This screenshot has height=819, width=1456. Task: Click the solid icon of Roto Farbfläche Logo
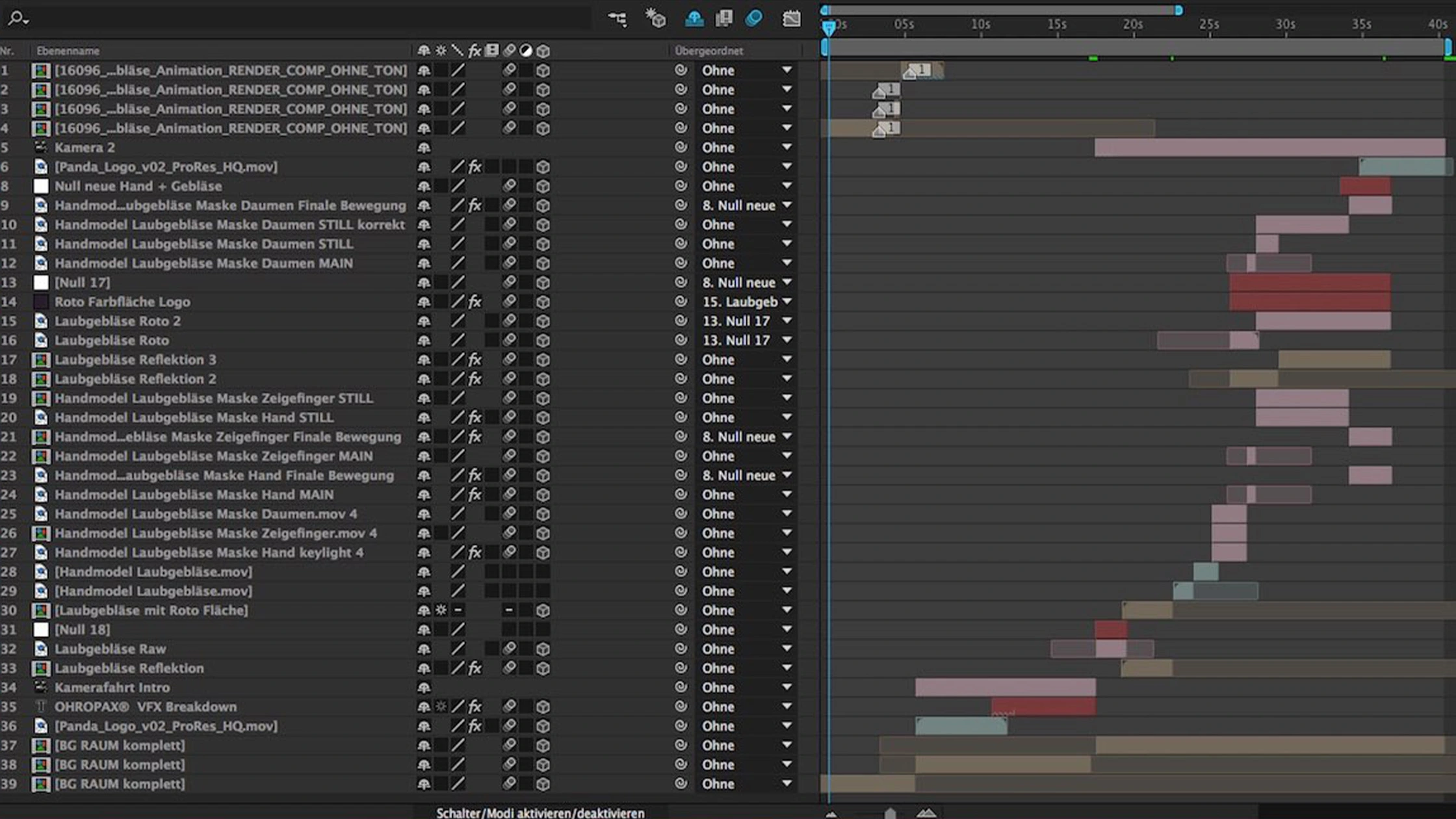tap(41, 302)
